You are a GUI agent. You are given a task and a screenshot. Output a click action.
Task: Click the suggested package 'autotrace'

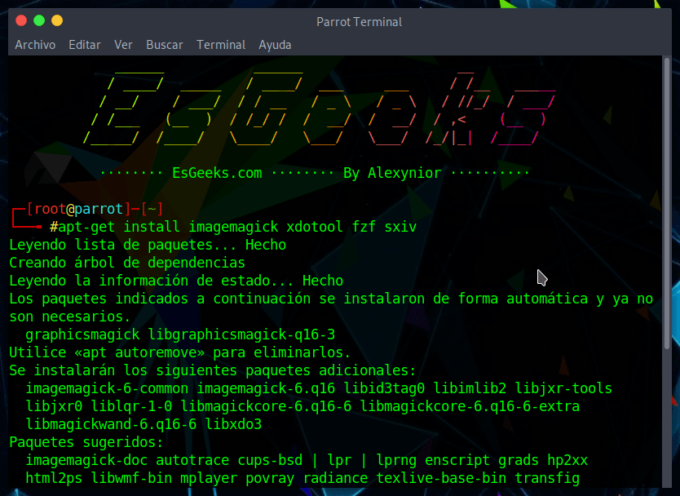click(x=193, y=460)
